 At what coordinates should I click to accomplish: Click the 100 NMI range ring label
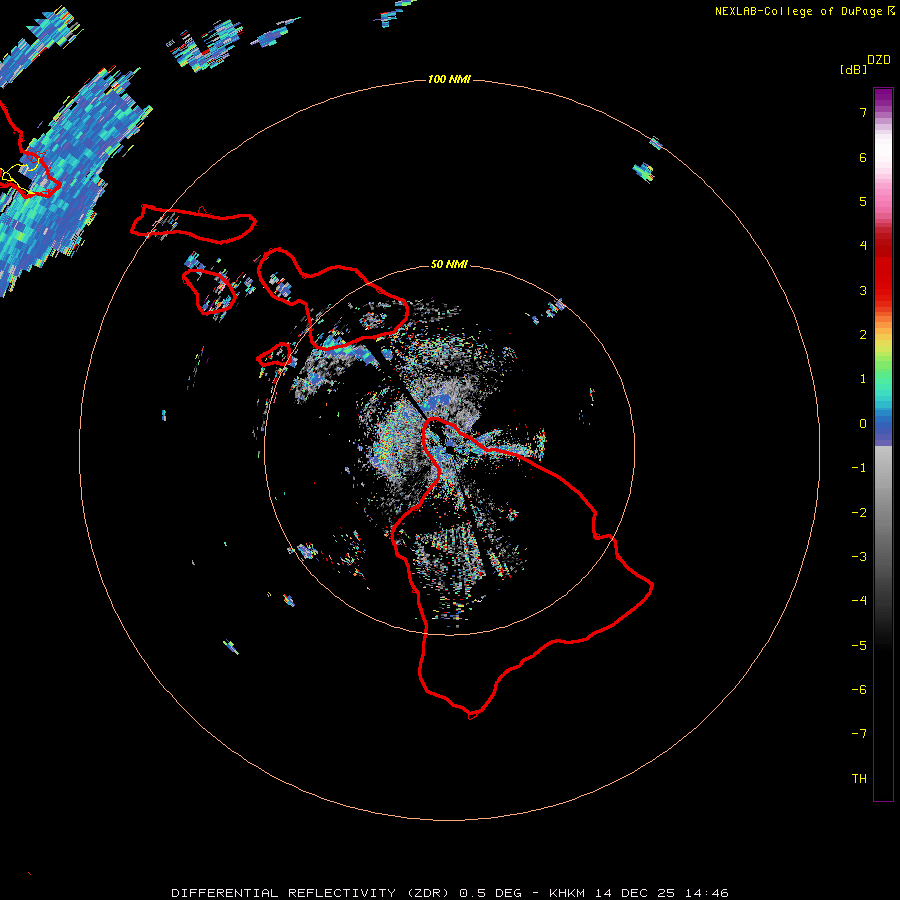449,79
